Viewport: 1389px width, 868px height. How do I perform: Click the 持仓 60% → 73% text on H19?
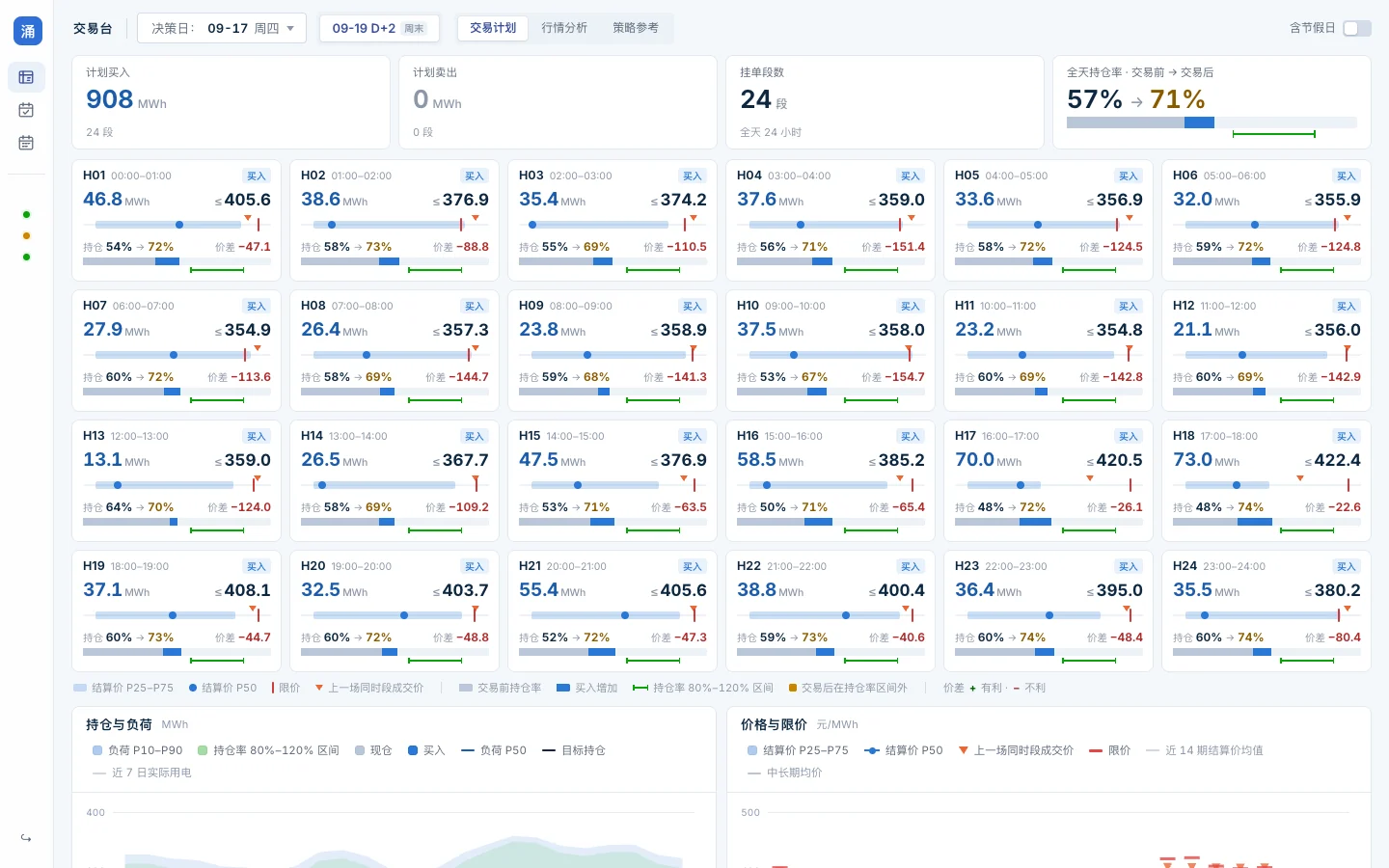pyautogui.click(x=128, y=637)
